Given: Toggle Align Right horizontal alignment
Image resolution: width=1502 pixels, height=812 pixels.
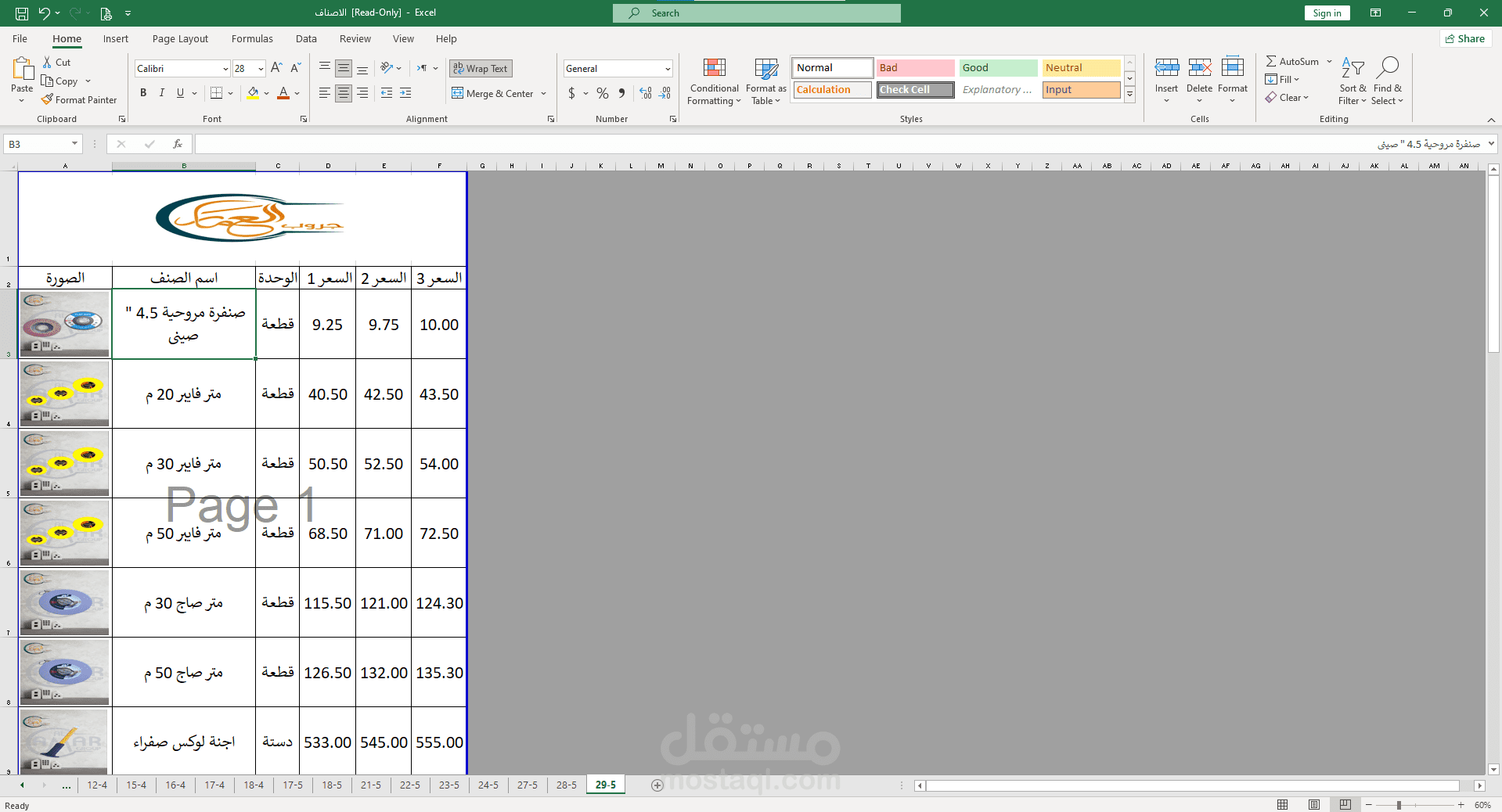Looking at the screenshot, I should coord(362,93).
